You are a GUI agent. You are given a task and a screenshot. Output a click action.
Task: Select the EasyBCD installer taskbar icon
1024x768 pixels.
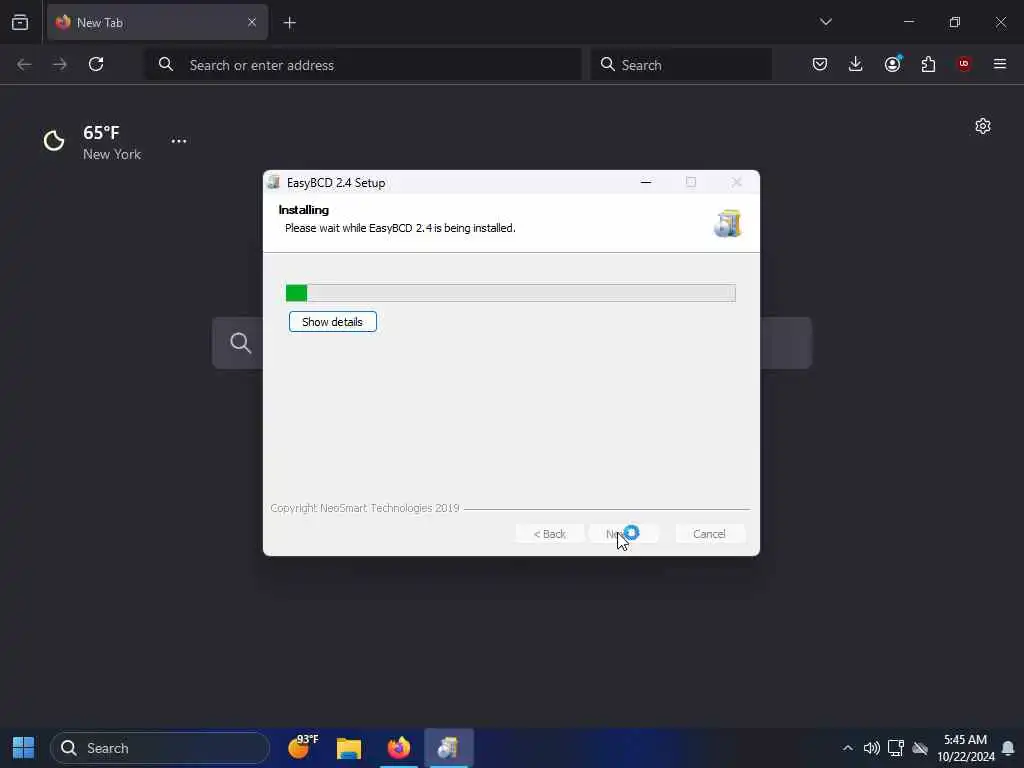click(x=449, y=748)
